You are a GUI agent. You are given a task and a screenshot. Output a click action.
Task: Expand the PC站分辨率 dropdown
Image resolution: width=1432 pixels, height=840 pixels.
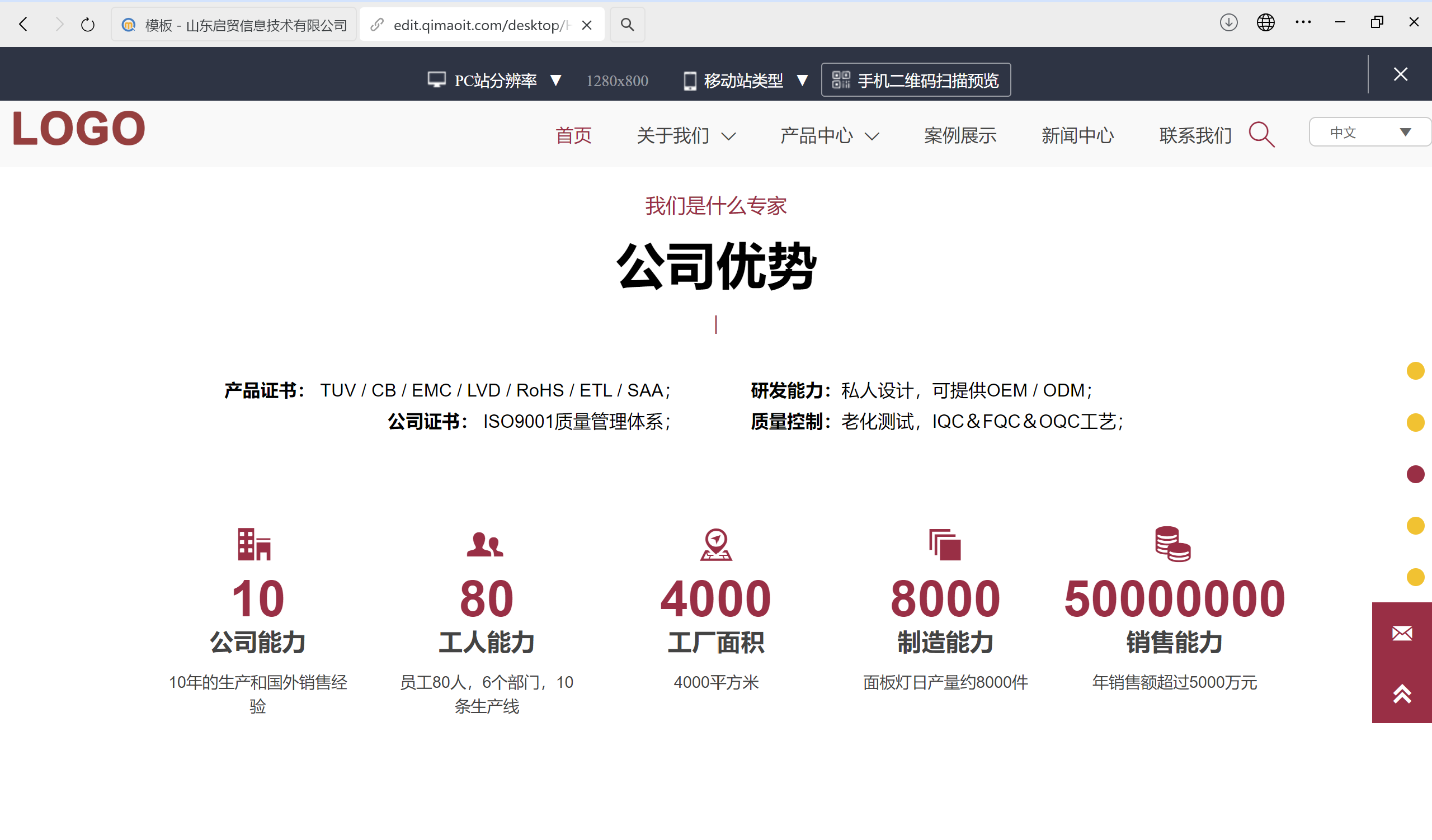[556, 80]
